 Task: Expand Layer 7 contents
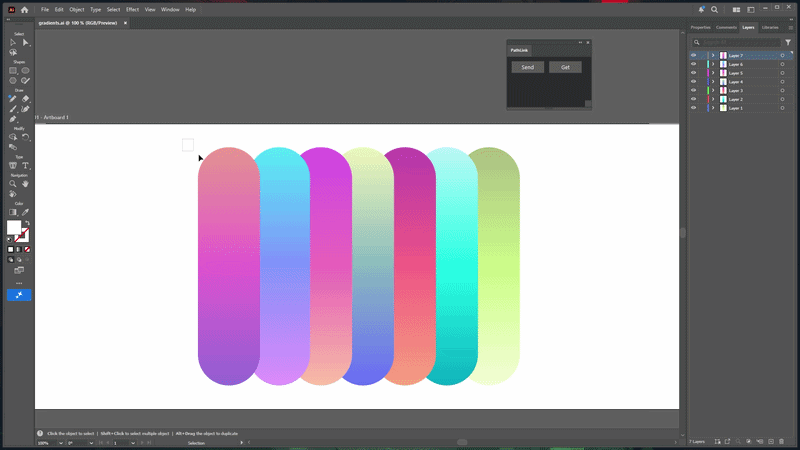point(713,56)
